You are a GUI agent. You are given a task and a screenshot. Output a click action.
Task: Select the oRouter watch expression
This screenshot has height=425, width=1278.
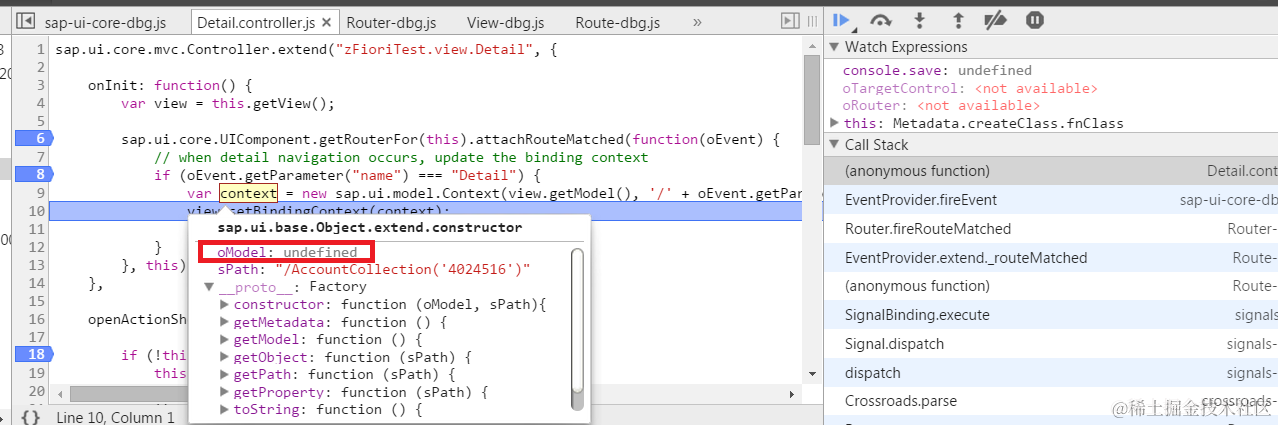942,105
